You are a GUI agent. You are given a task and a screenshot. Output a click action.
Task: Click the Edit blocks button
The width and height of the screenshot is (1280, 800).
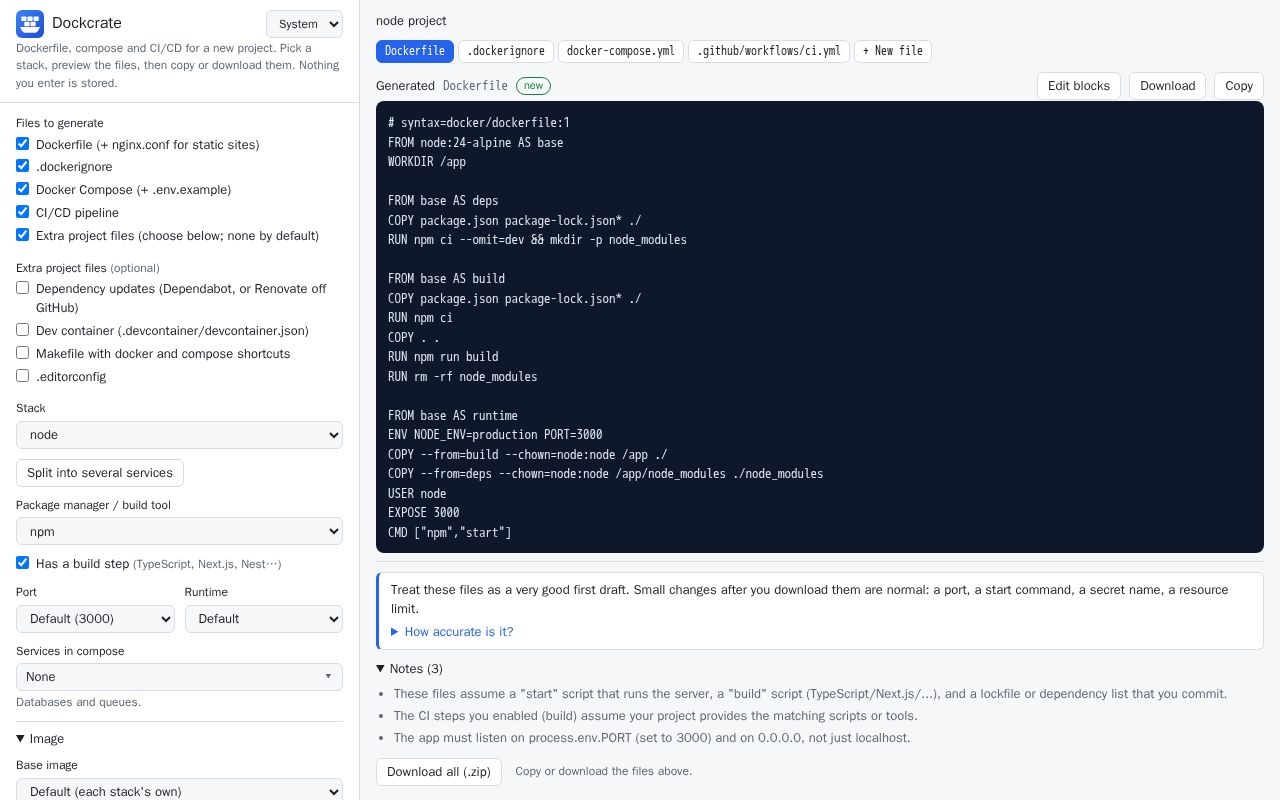tap(1079, 86)
